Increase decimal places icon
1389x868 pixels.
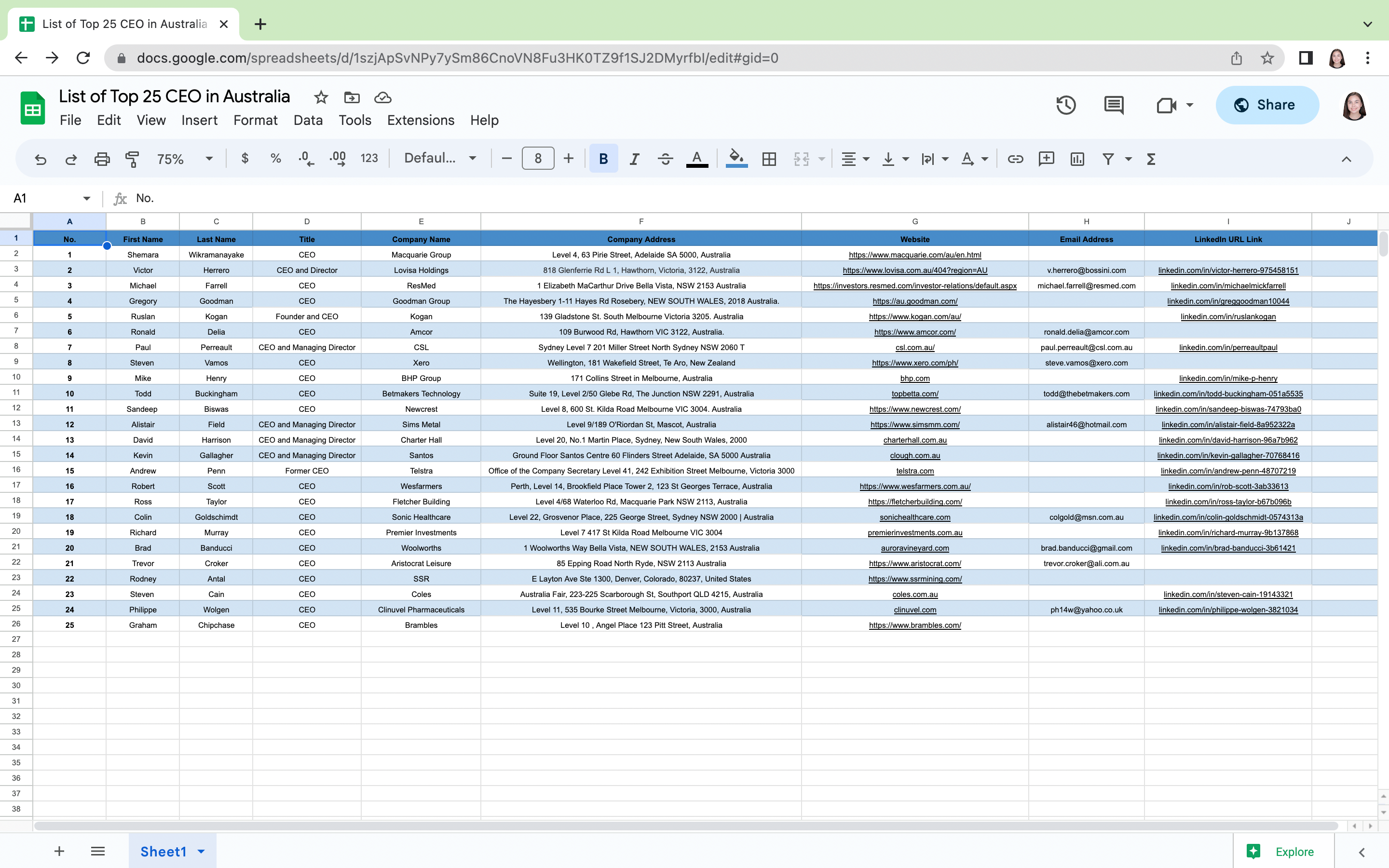coord(338,159)
